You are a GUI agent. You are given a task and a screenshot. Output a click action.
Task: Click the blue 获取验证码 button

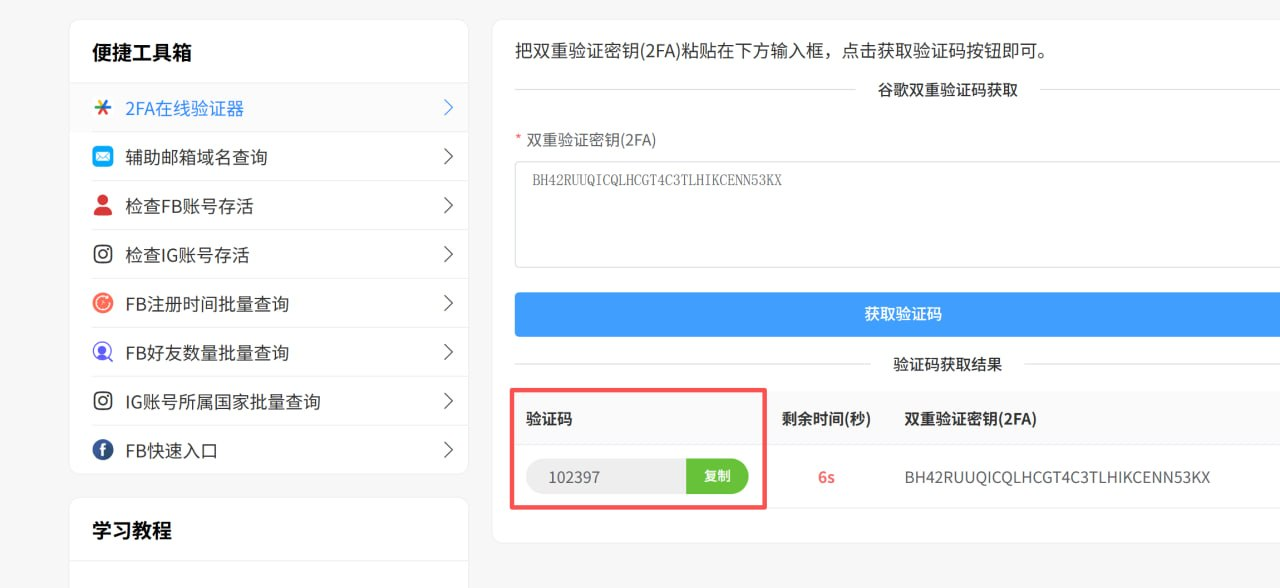click(x=897, y=314)
